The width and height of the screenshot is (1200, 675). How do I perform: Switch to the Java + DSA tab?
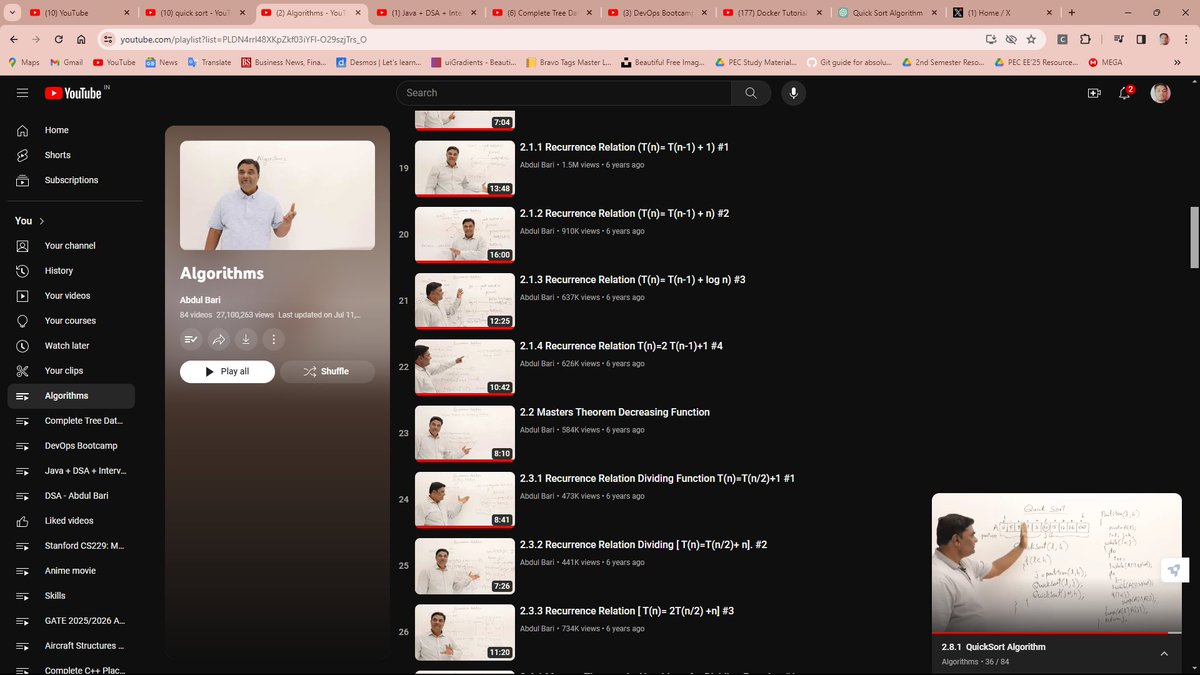[428, 13]
